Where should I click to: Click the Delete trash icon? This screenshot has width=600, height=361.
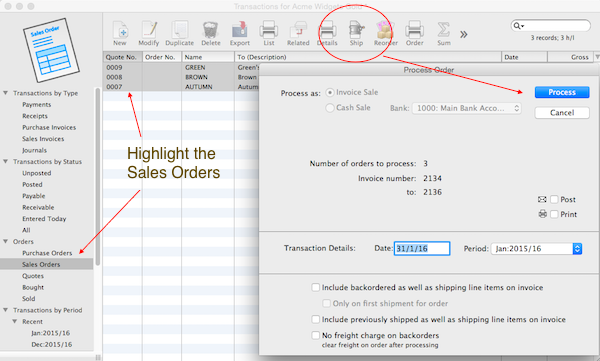(x=210, y=30)
